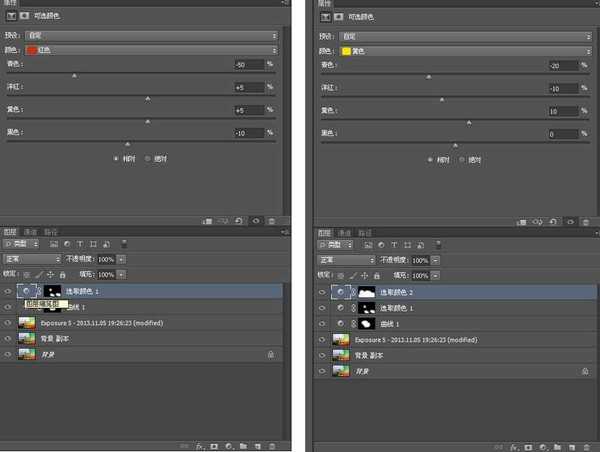600x452 pixels.
Task: Click the black value input field in right Properties panel
Action: coord(563,133)
